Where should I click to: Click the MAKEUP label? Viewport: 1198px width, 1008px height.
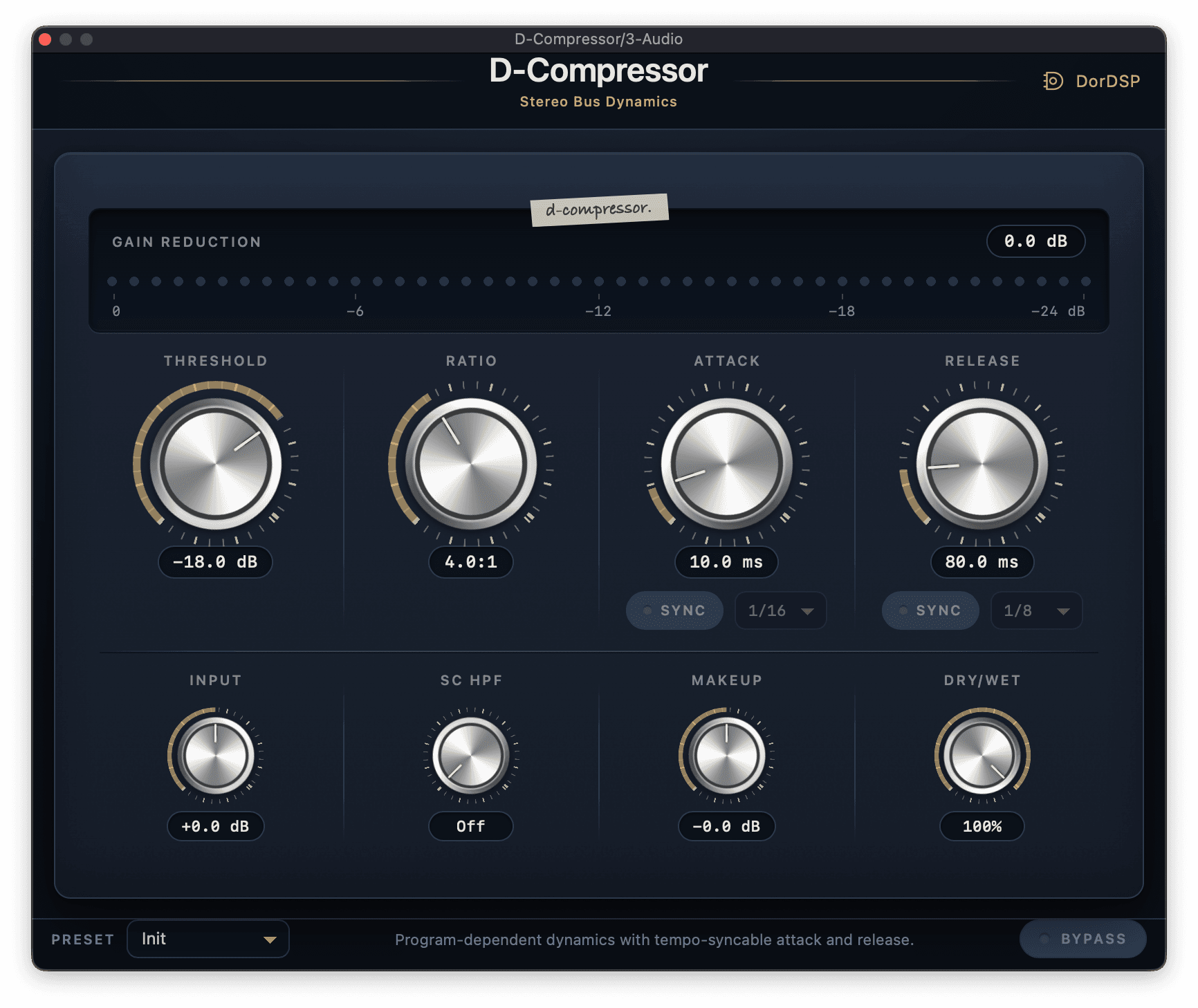[727, 680]
